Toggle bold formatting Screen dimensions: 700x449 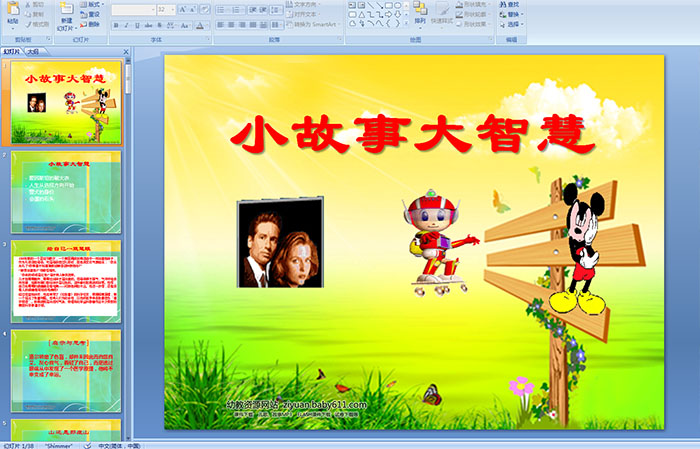(x=117, y=25)
